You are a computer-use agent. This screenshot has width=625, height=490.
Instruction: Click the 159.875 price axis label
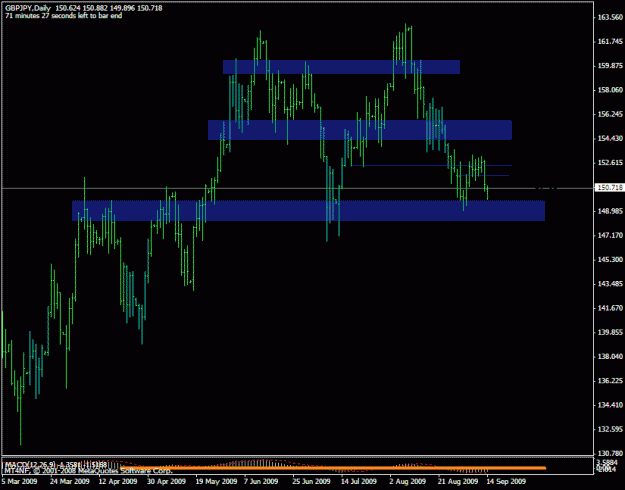pyautogui.click(x=610, y=66)
